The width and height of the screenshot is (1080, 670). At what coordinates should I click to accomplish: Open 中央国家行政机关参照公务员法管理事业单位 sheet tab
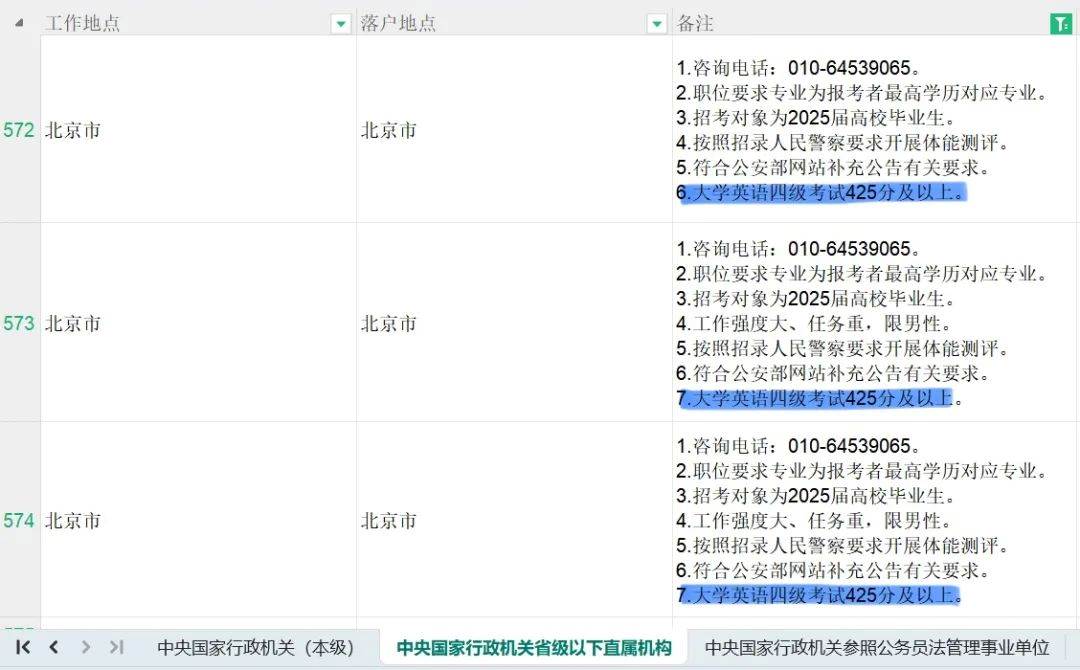tap(876, 647)
